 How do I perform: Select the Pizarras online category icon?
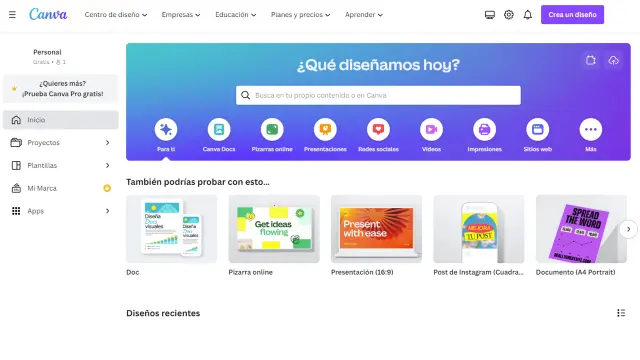pyautogui.click(x=272, y=129)
